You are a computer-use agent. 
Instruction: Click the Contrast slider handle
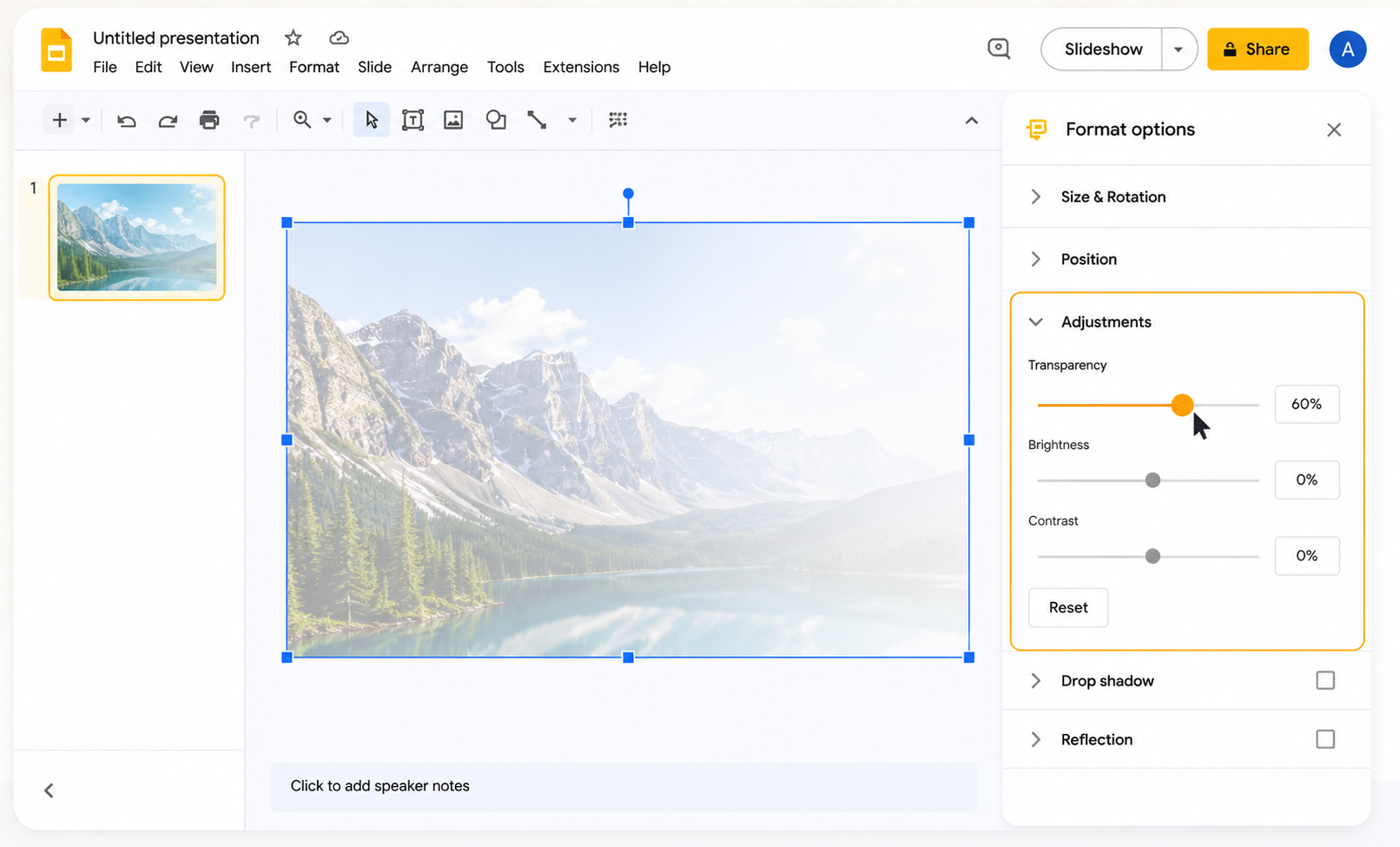(1152, 556)
